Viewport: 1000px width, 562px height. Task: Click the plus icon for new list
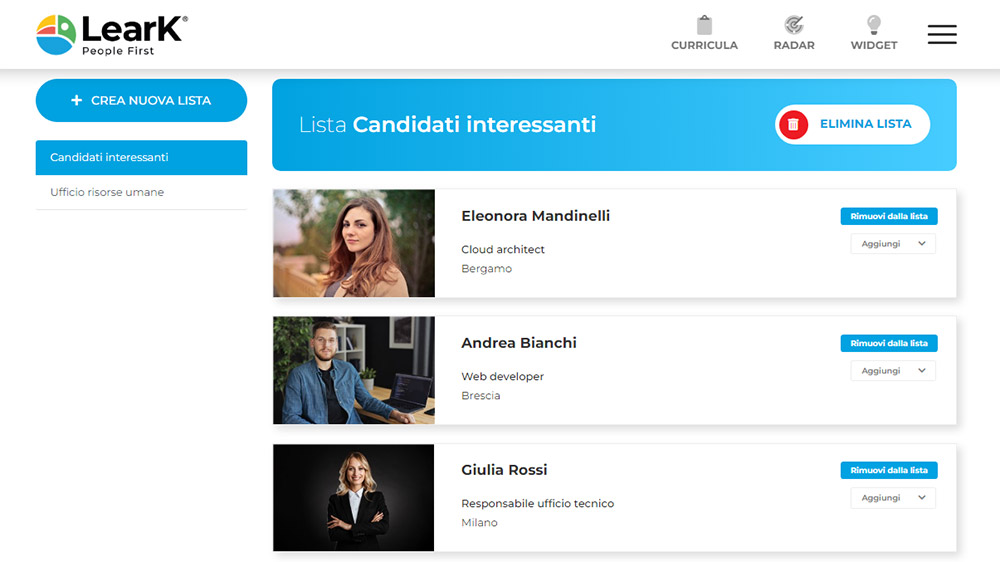[76, 101]
